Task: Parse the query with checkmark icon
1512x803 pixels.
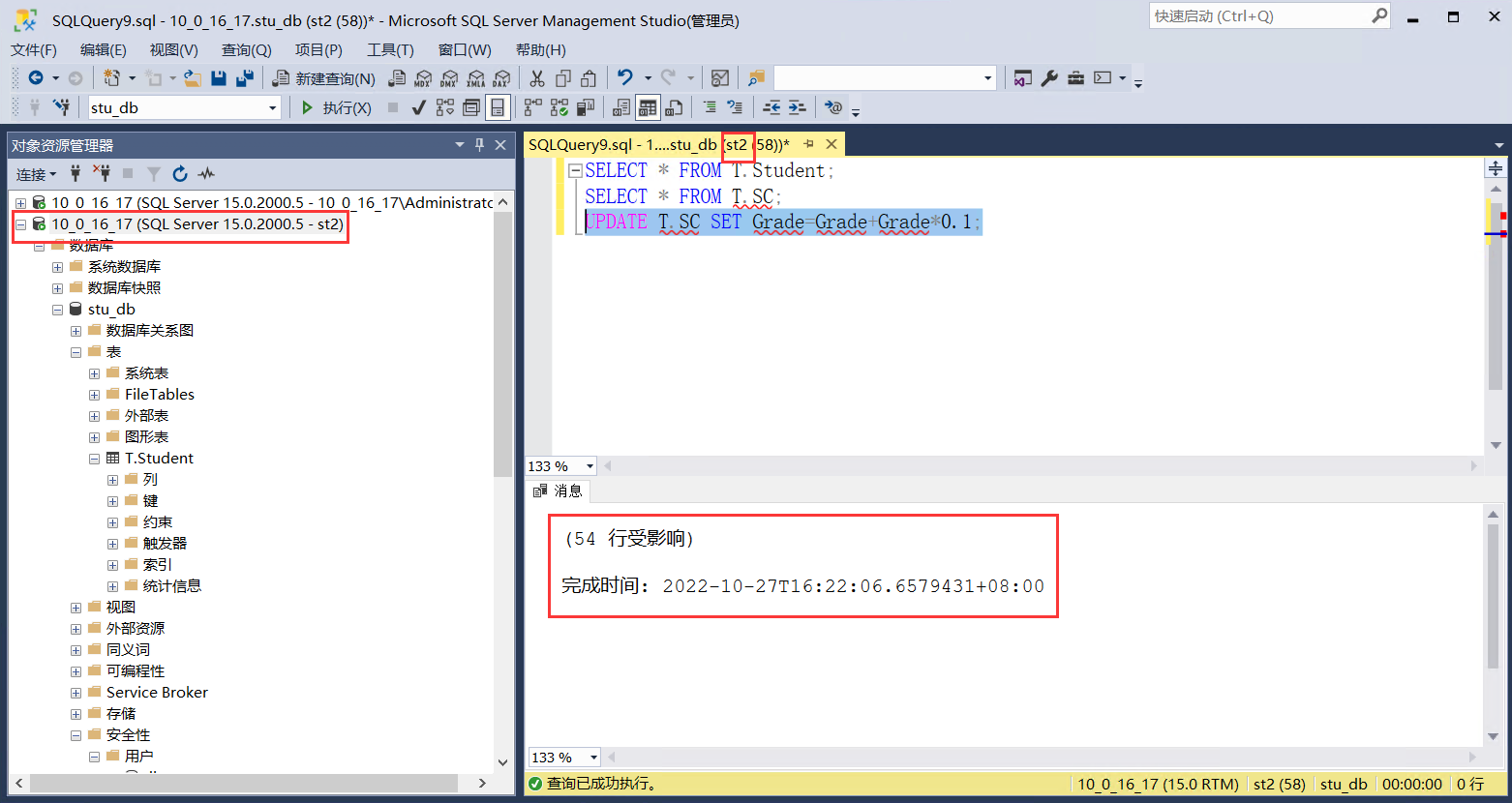Action: 418,107
